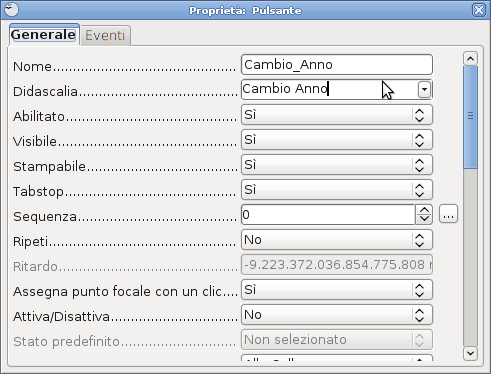
Task: Open the Attiva/Disattiva dropdown
Action: tap(337, 315)
